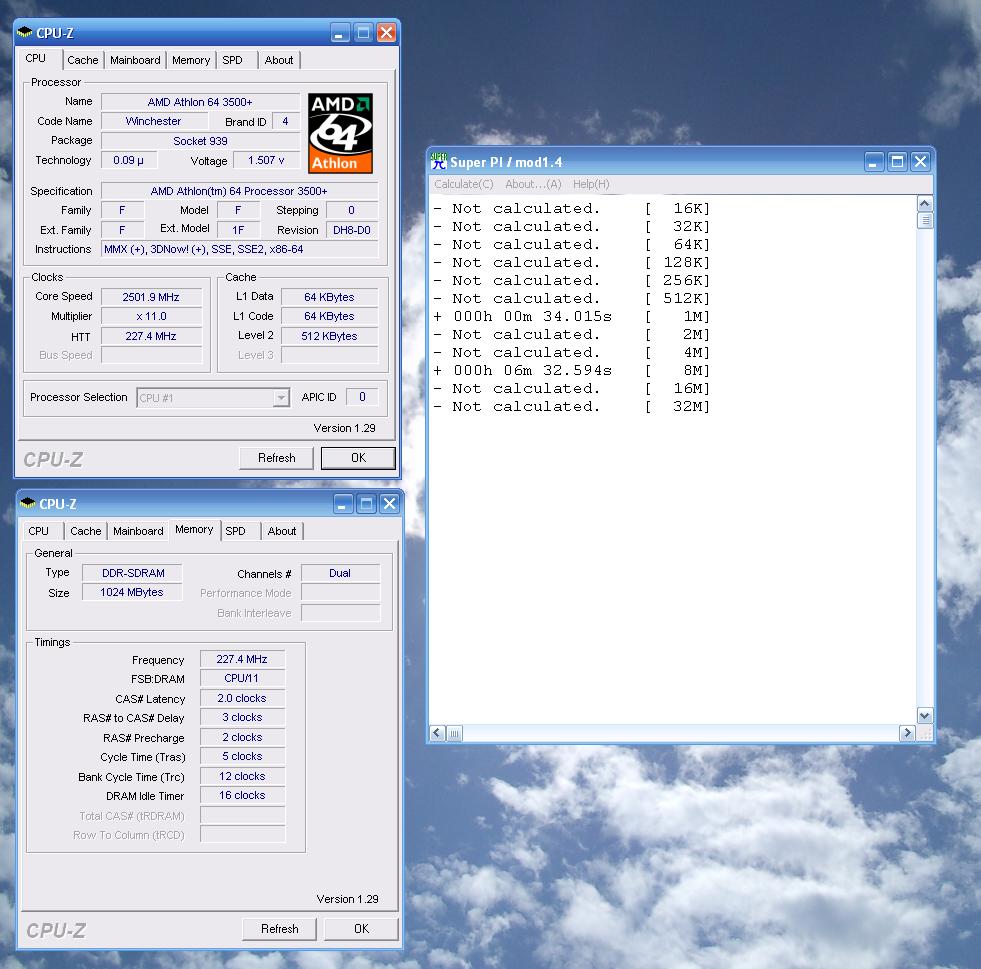Open About tab in top CPU-Z window
This screenshot has height=969, width=981.
tap(278, 60)
